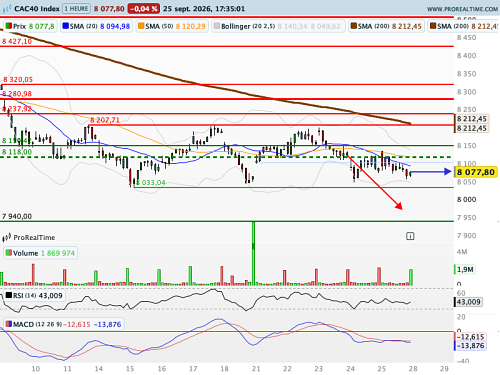Click the -0,04 % change badge

143,9
